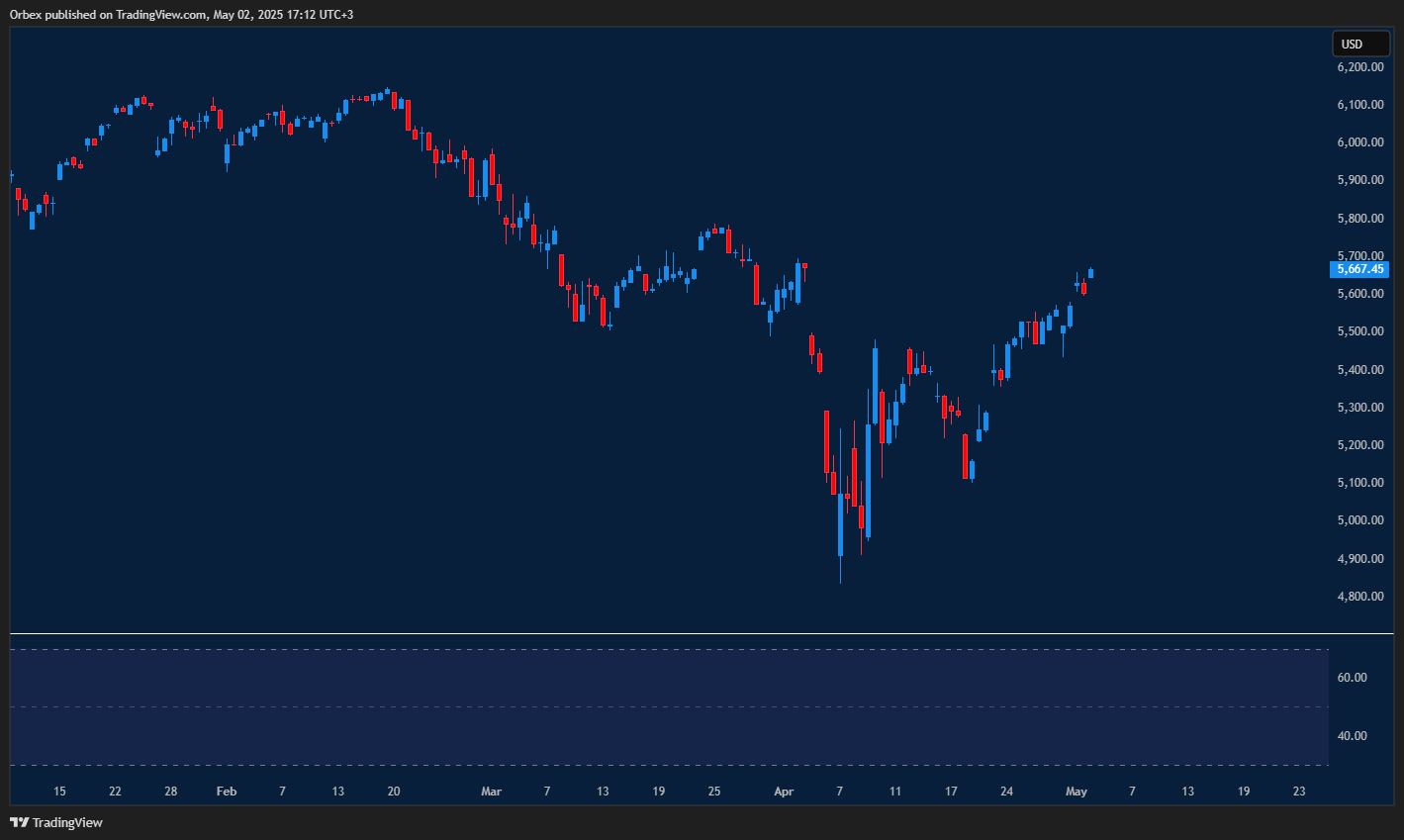Click the 4,900.00 price axis label
Screen dimensions: 1404x840
[1359, 559]
